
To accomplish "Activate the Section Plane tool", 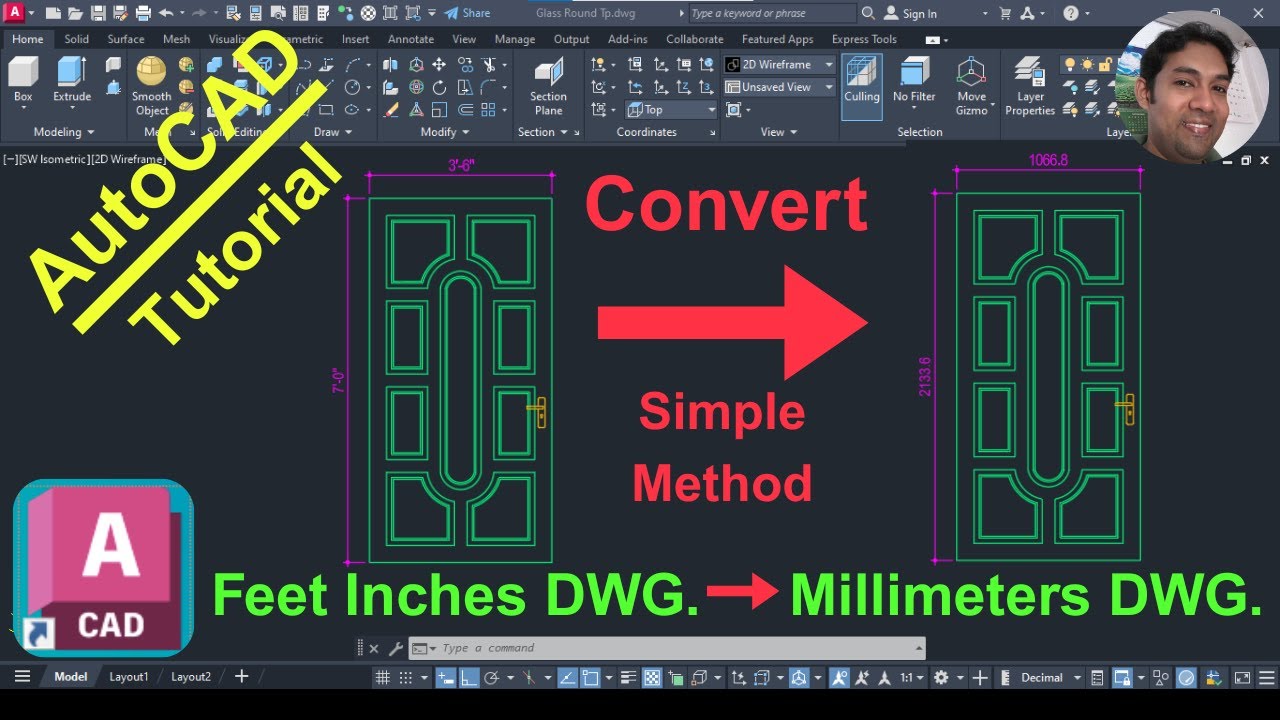I will (548, 88).
